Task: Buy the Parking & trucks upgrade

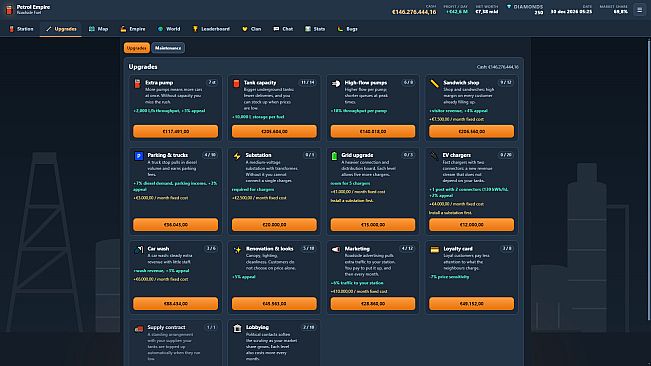Action: (176, 224)
